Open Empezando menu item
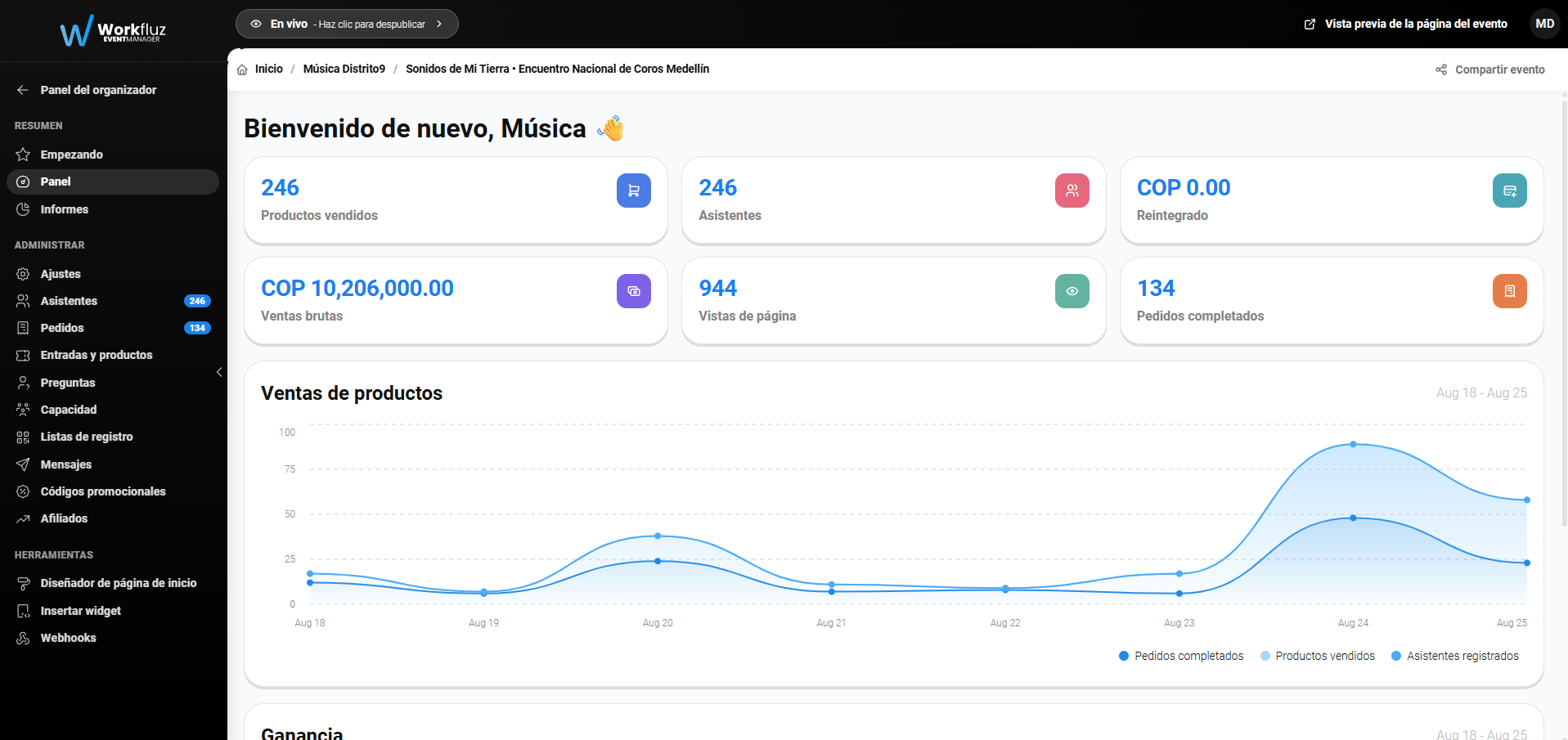The height and width of the screenshot is (740, 1568). (x=113, y=155)
